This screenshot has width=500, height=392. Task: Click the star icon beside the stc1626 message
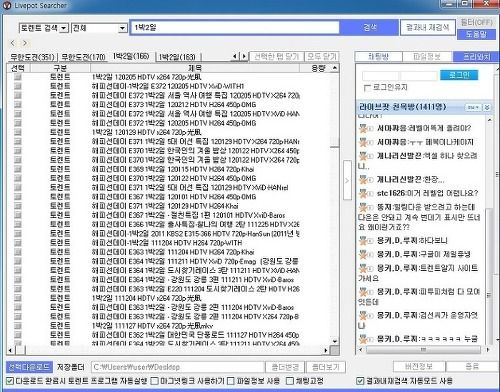[x=363, y=193]
